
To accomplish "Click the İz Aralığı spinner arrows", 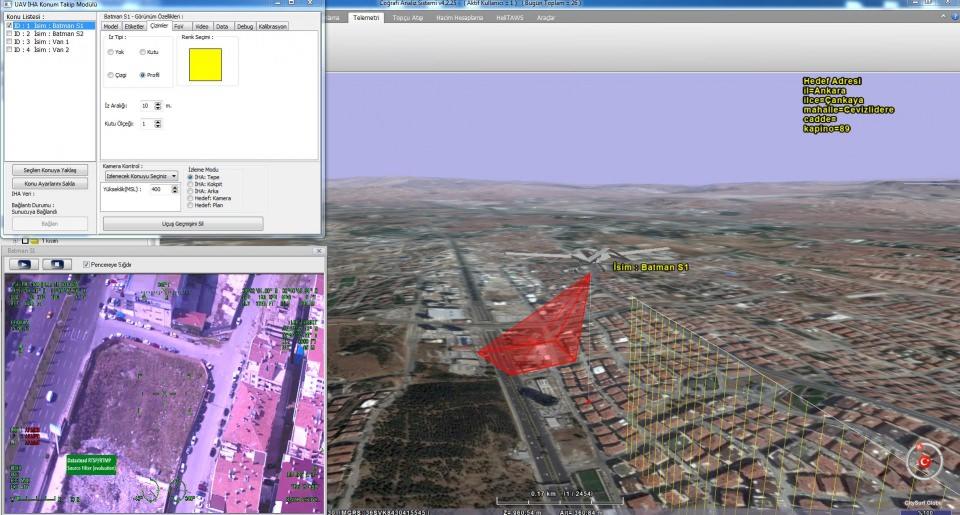I will pos(158,106).
